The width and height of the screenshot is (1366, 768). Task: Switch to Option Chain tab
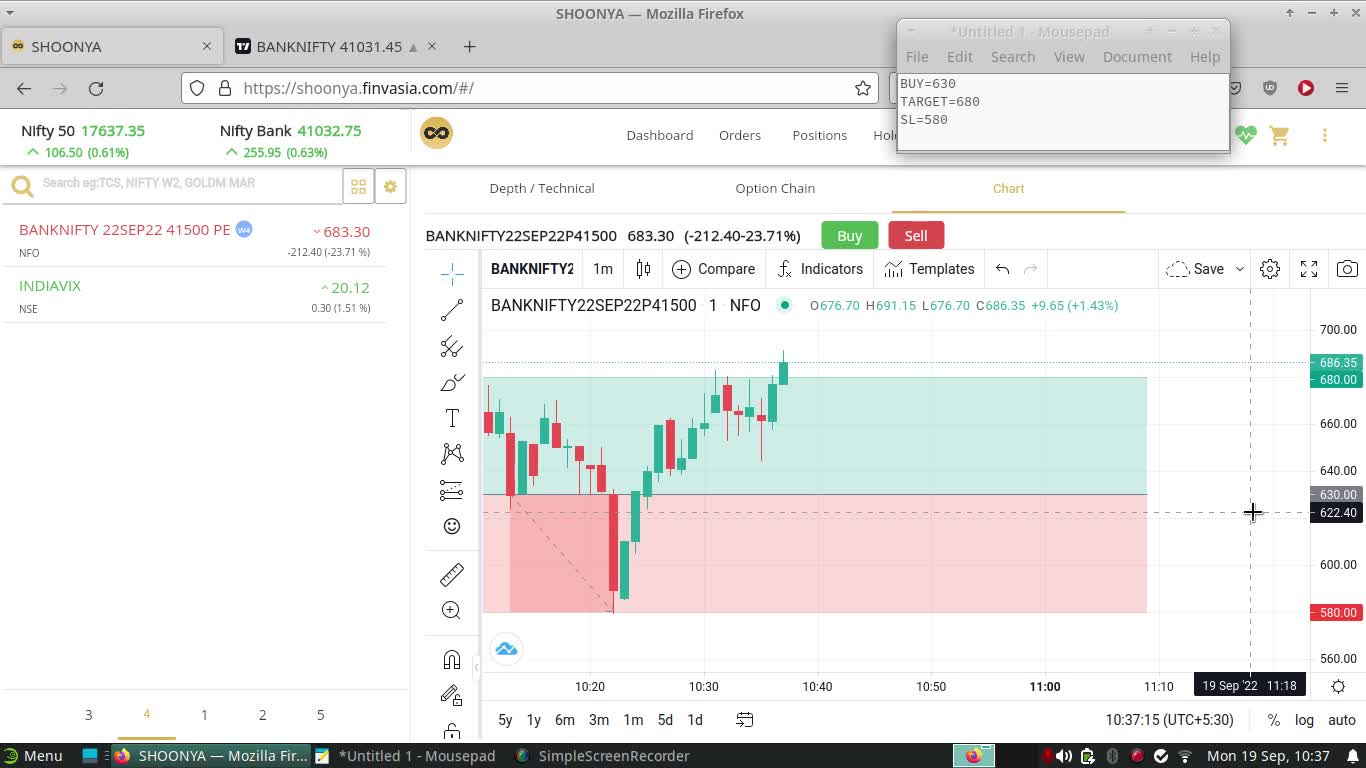point(775,188)
